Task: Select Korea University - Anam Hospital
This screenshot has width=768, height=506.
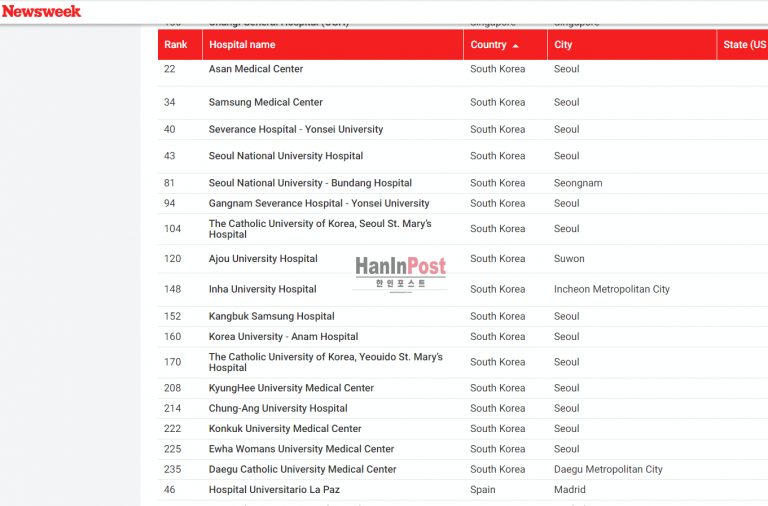Action: (283, 336)
